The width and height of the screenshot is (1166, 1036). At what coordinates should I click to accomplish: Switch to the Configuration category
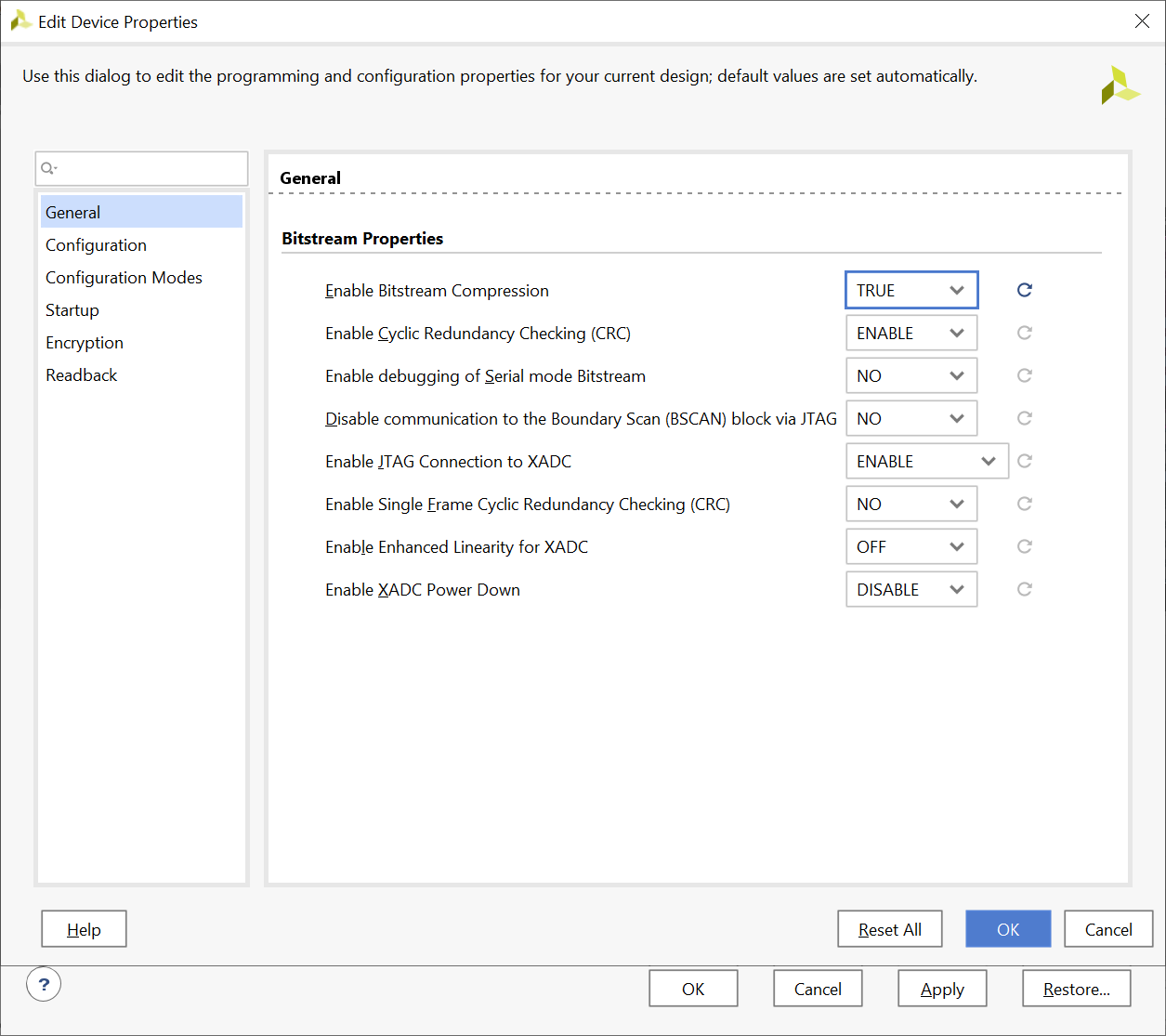pyautogui.click(x=141, y=244)
